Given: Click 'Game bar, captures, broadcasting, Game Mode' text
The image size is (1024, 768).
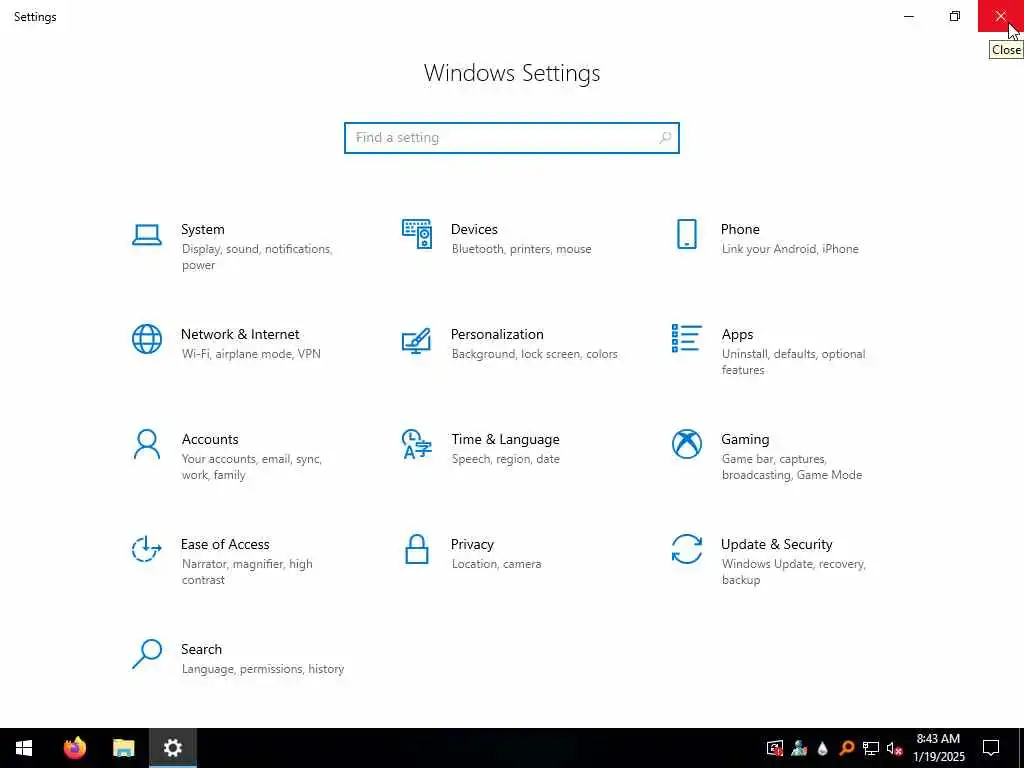Looking at the screenshot, I should pos(792,467).
